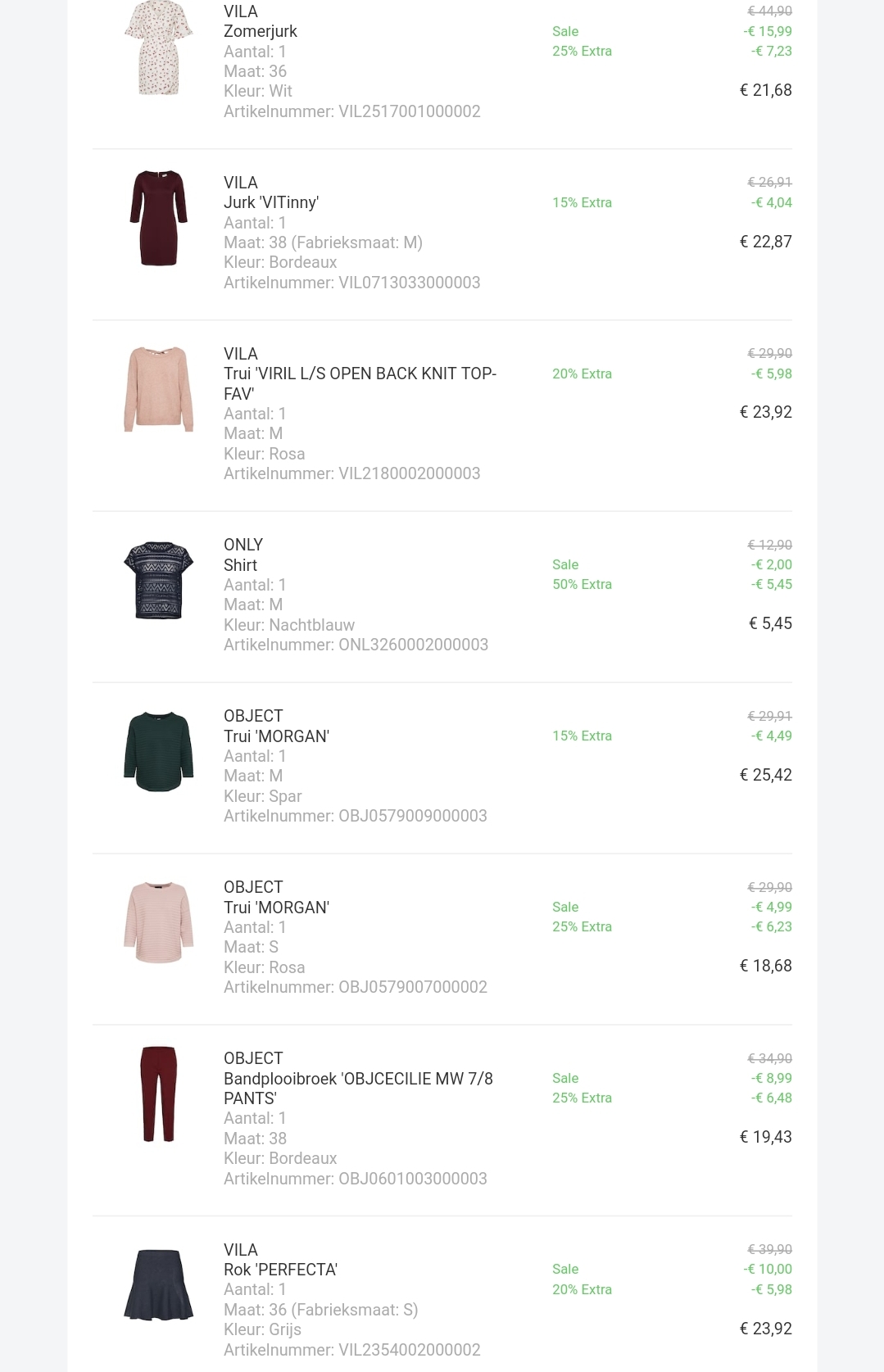Click the bordeaux Jurk 'VITinny' dress thumbnail
884x1372 pixels.
[158, 218]
